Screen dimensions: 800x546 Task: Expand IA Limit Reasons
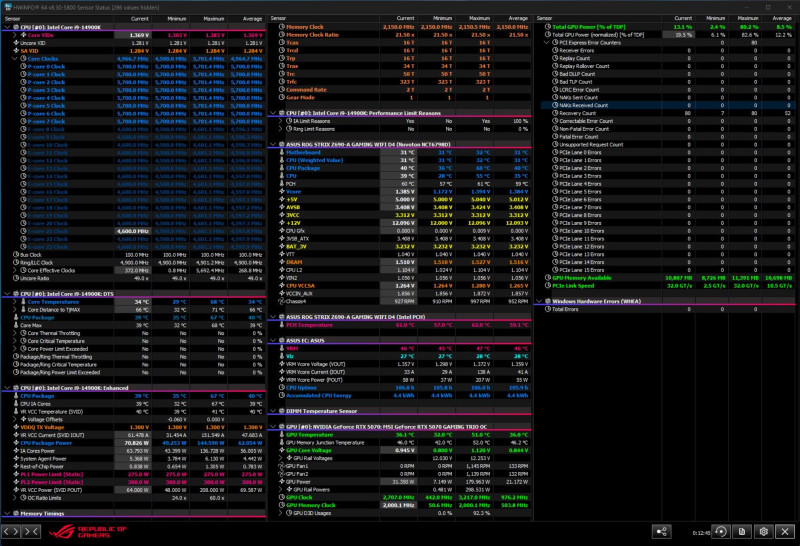(281, 121)
